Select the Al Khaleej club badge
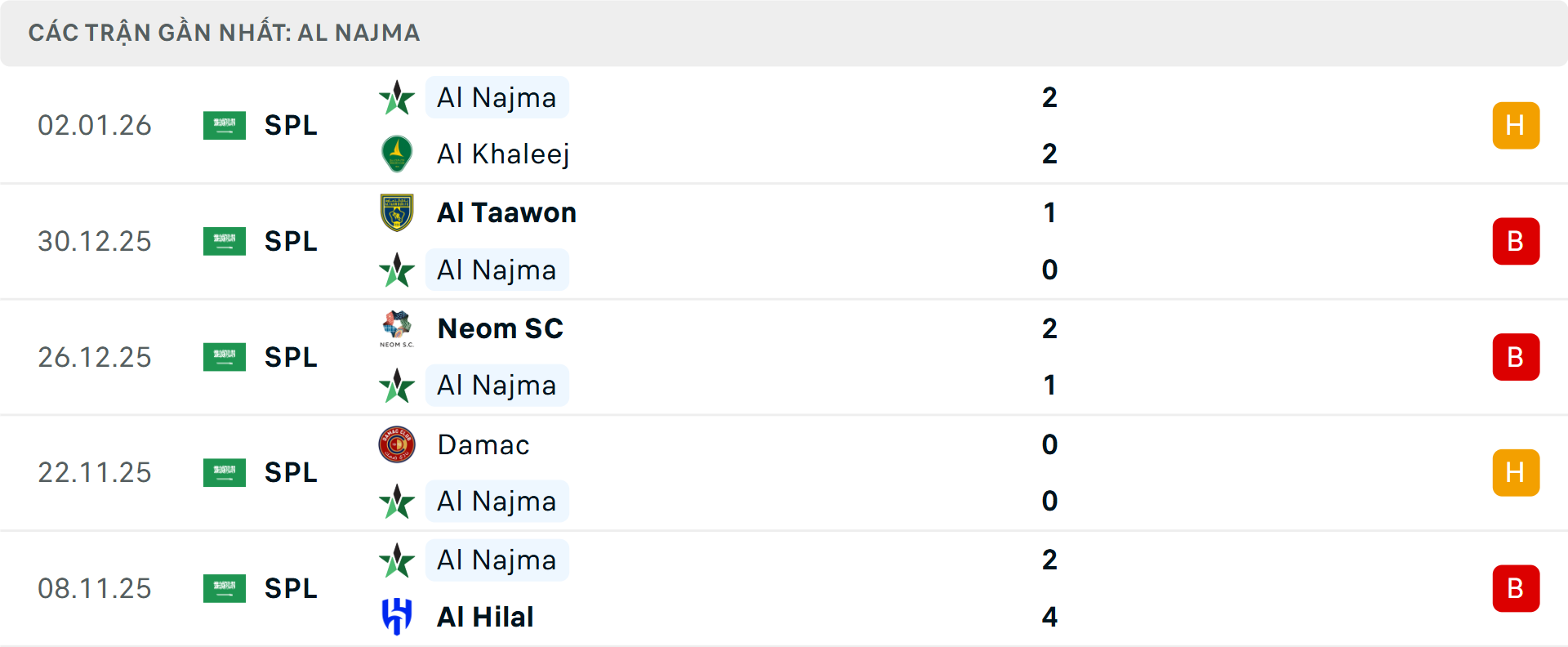Screen dimensions: 1568x647 pos(397,154)
